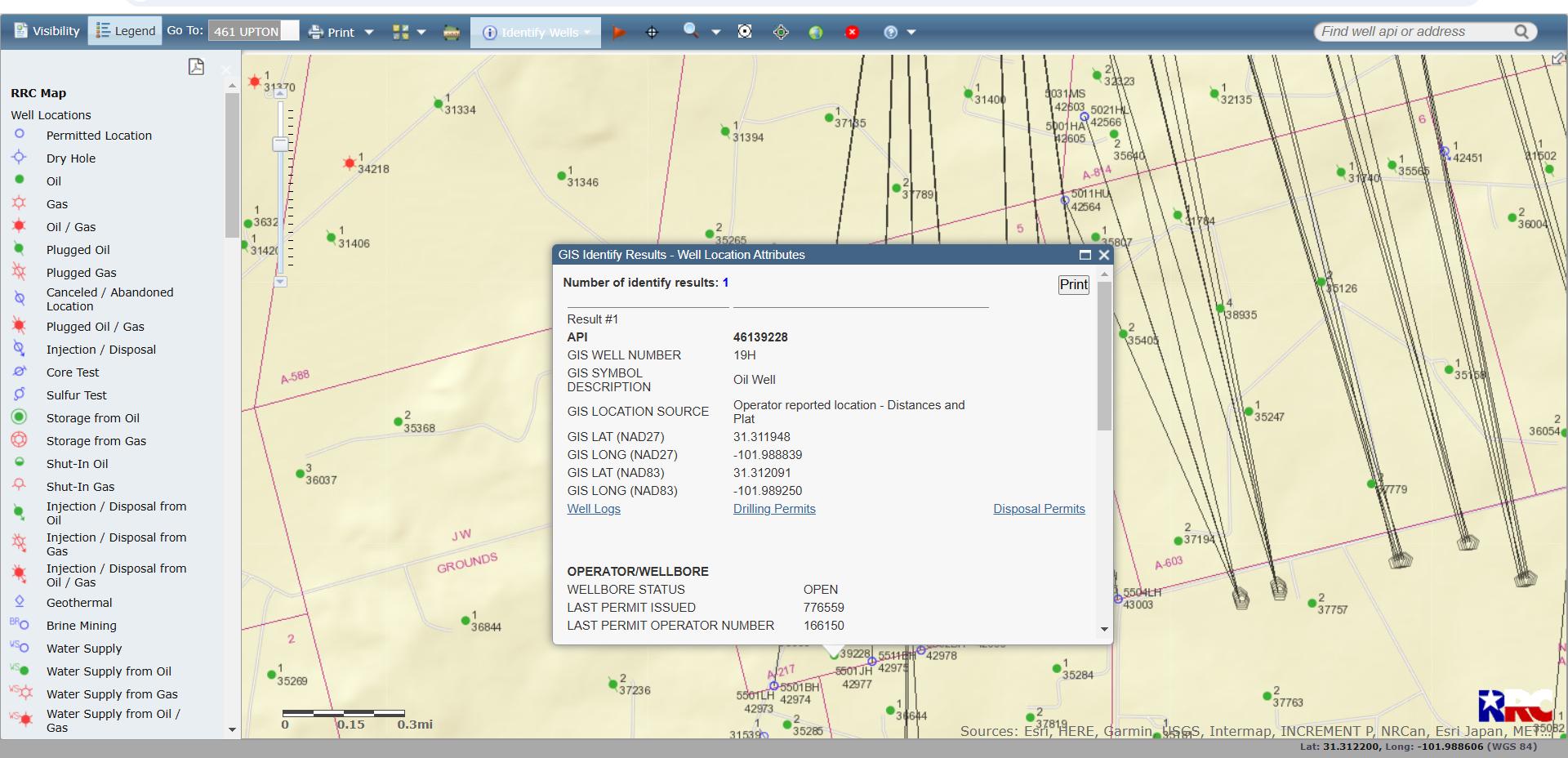Open the Drilling Permits link
1568x758 pixels.
(774, 509)
